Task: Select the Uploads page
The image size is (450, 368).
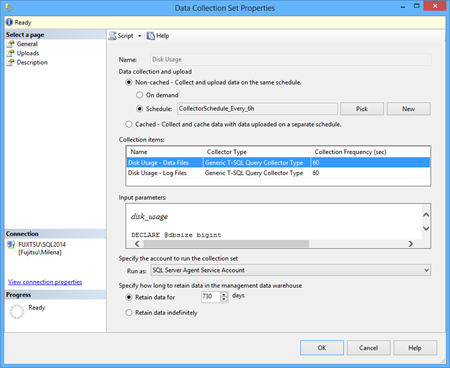Action: click(x=28, y=53)
